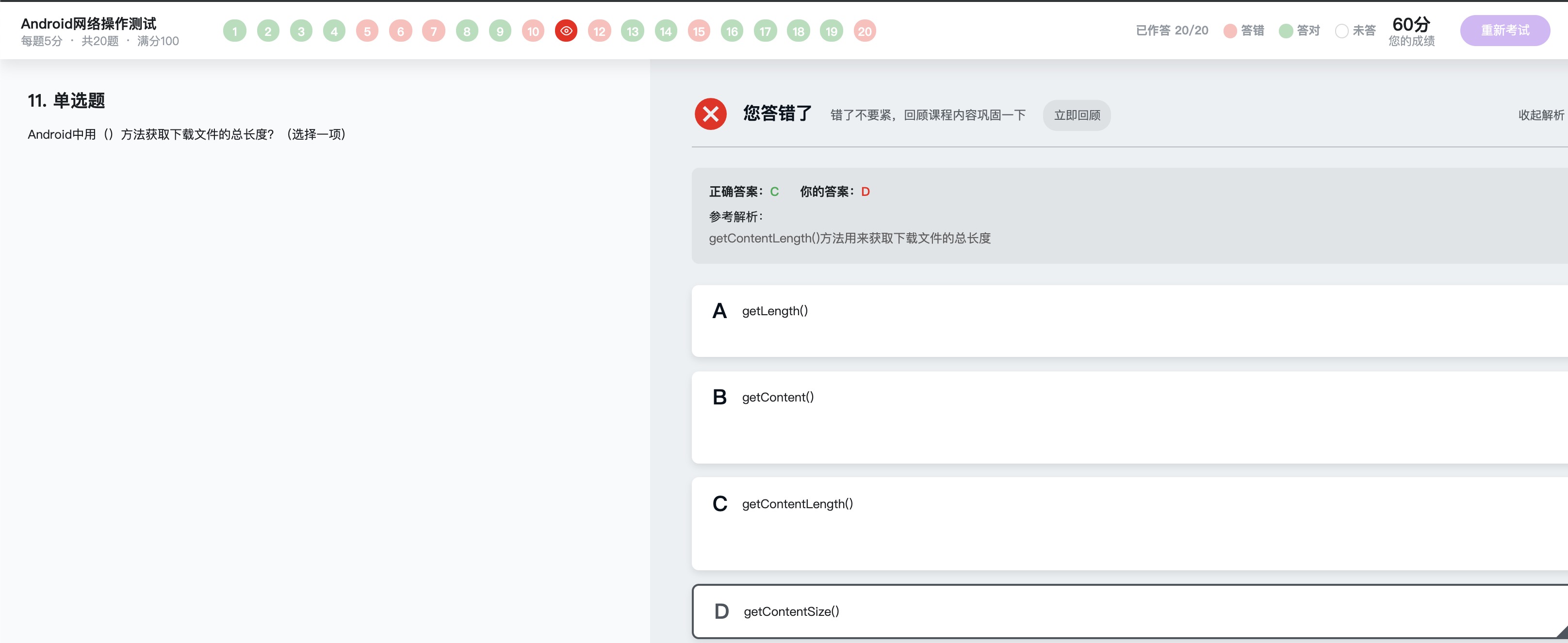The height and width of the screenshot is (643, 1568).
Task: Open question 10 bubble
Action: (x=533, y=31)
